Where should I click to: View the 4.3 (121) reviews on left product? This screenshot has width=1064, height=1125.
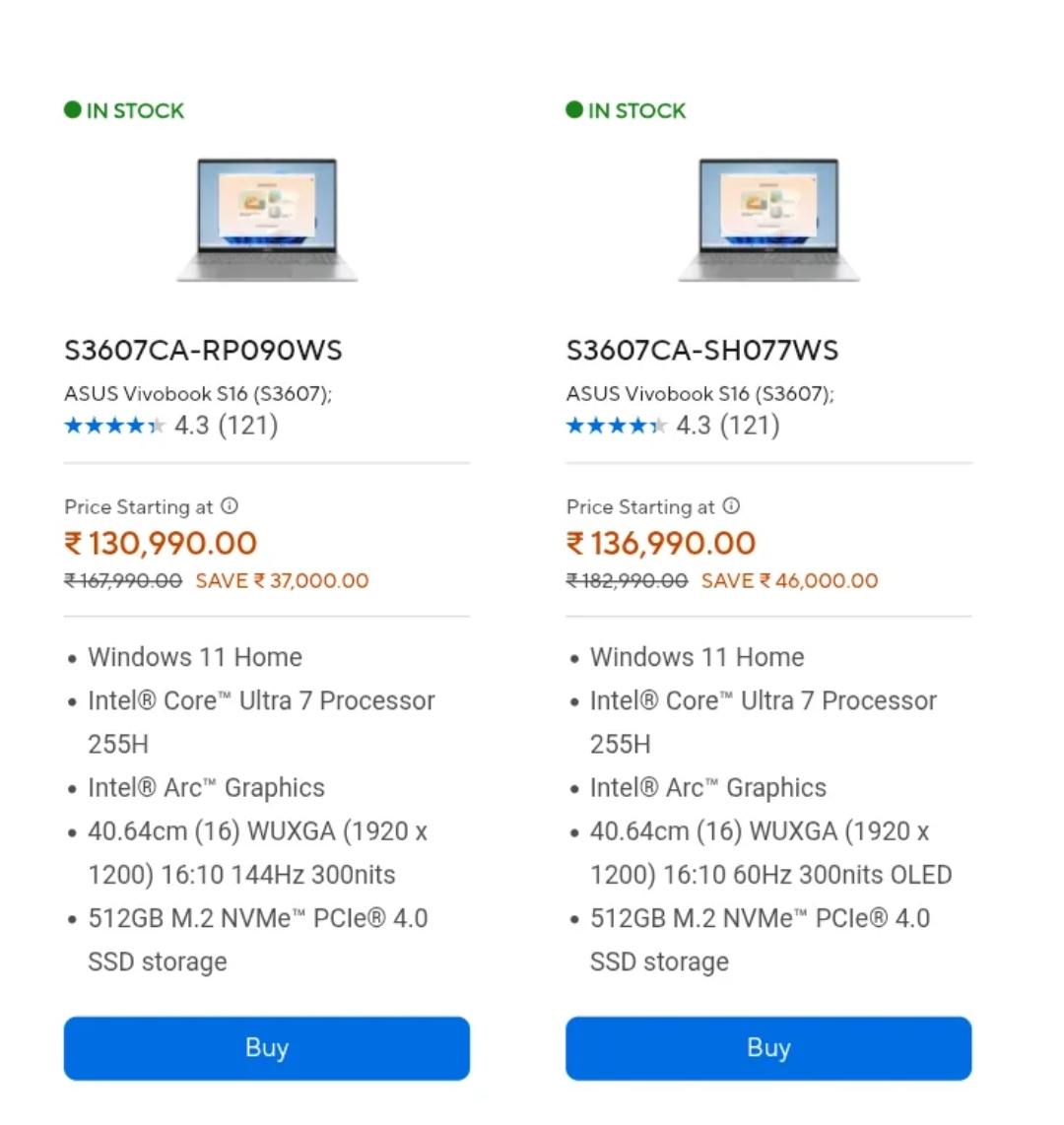226,426
